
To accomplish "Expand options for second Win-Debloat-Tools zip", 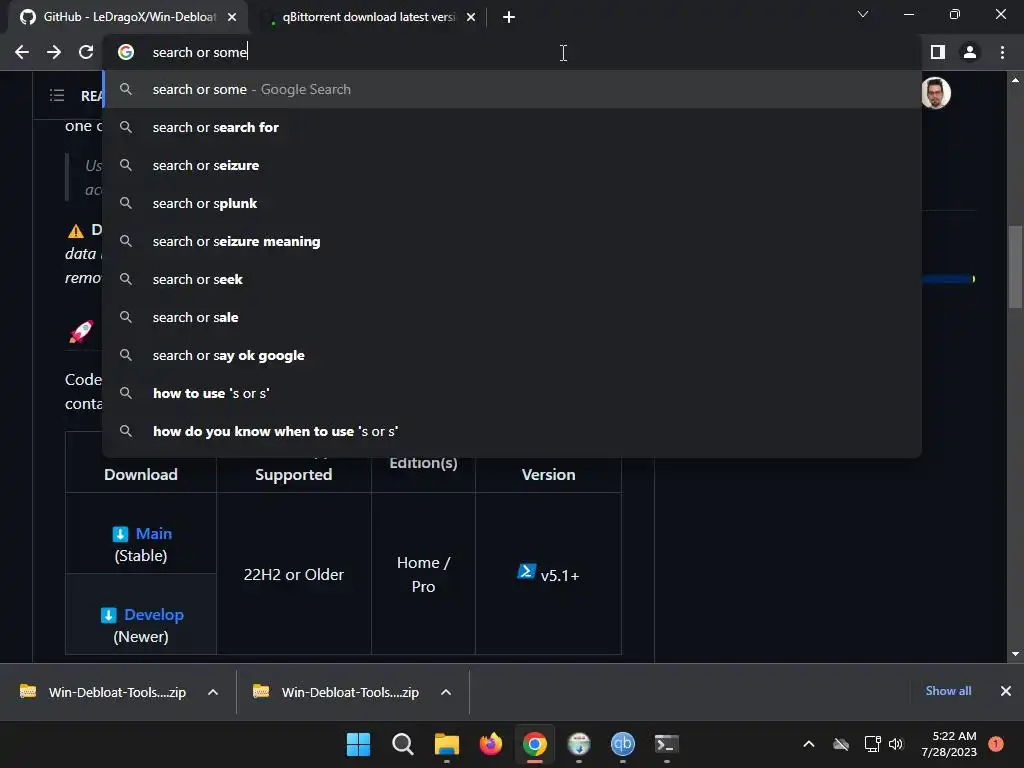I will pos(446,692).
